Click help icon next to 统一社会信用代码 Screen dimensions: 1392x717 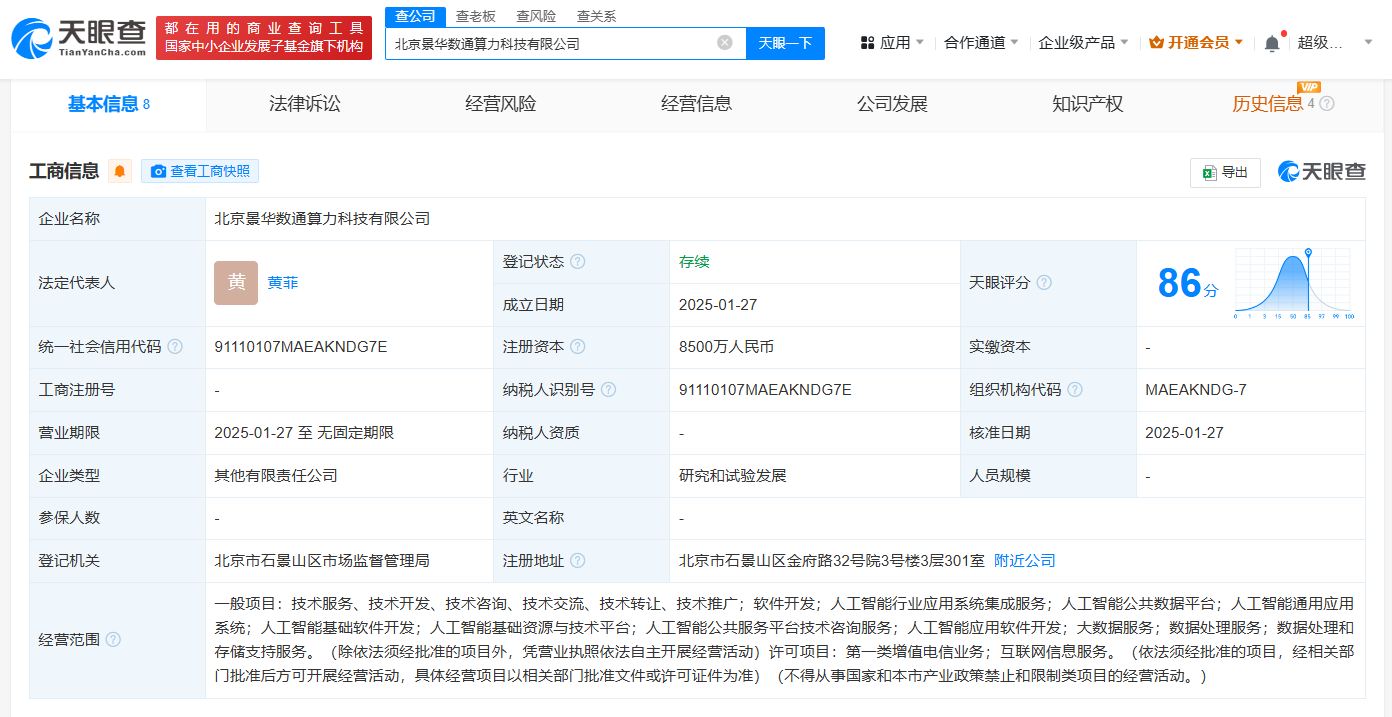[x=175, y=347]
